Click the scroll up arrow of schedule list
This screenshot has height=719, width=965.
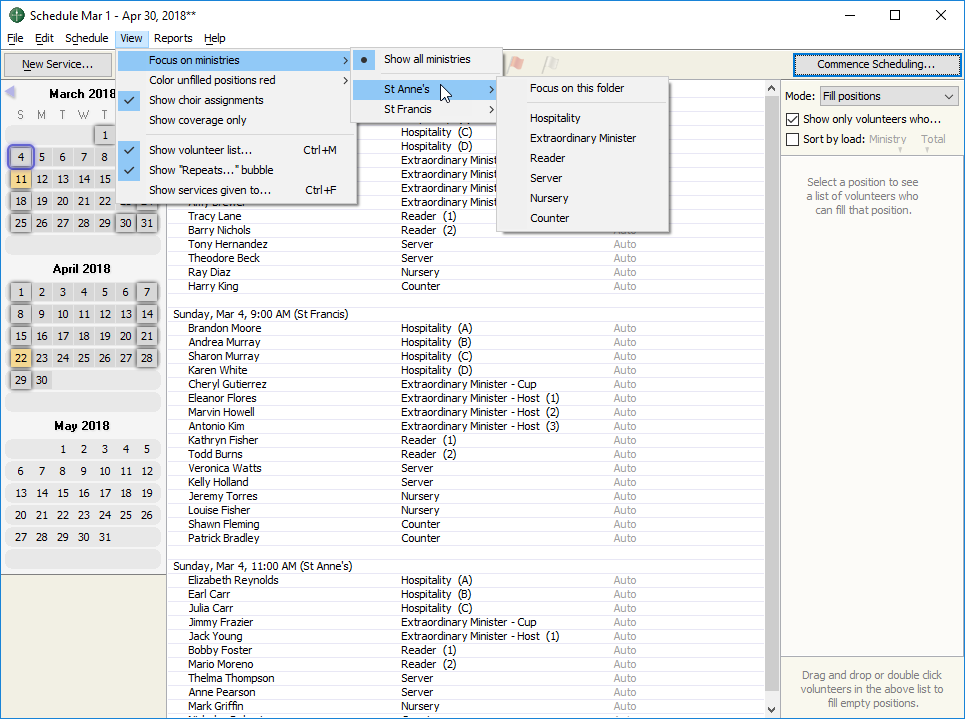click(771, 88)
